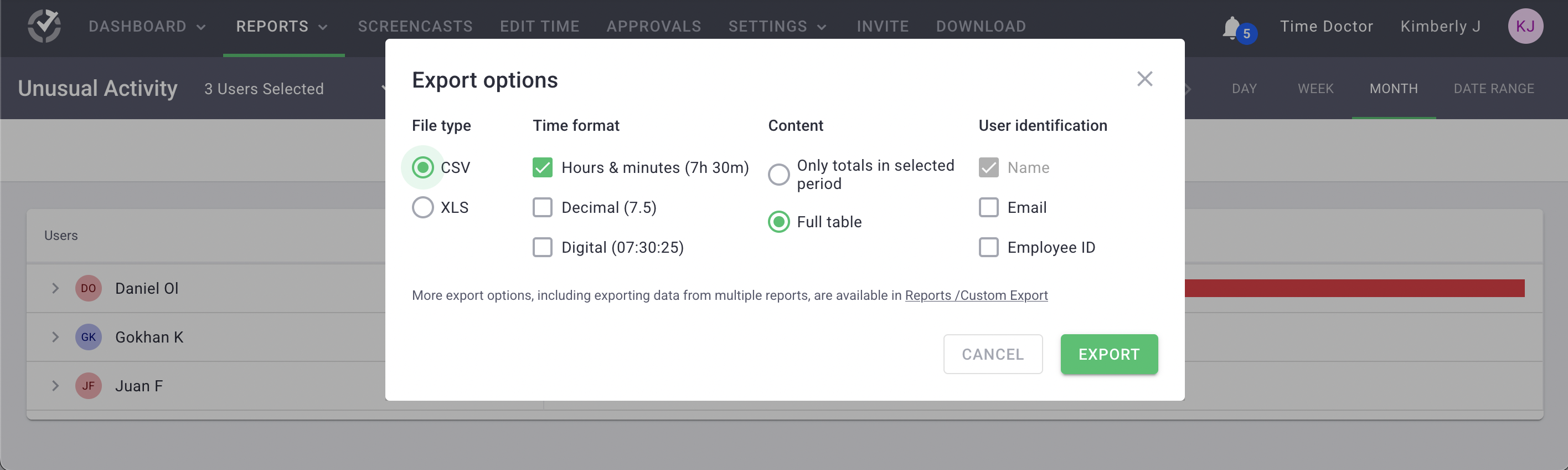1568x470 pixels.
Task: Switch to the Date Range tab
Action: 1494,89
